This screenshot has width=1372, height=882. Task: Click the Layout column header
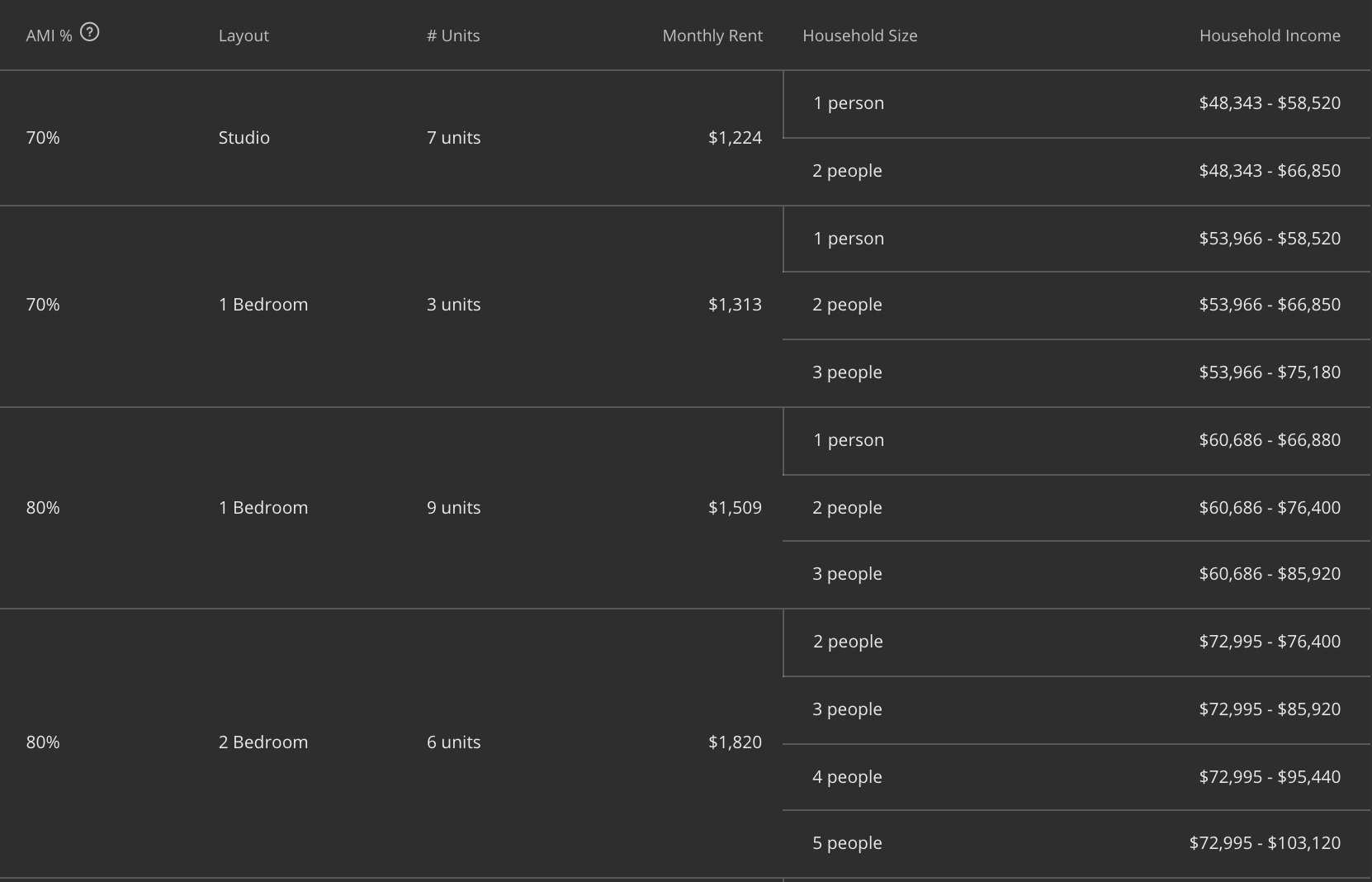[244, 36]
